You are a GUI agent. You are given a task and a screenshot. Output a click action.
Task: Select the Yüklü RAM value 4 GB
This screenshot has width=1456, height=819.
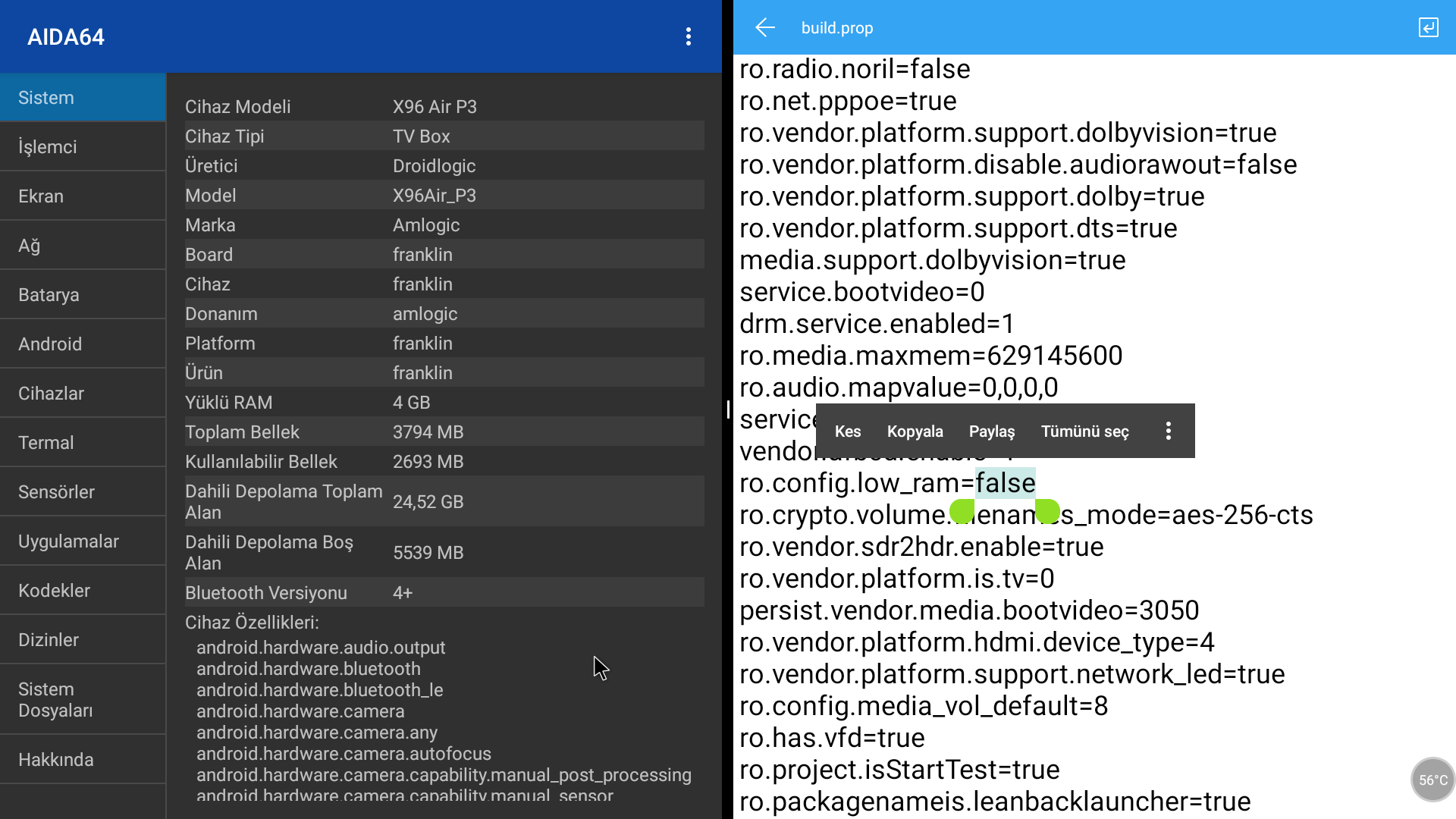pyautogui.click(x=412, y=403)
